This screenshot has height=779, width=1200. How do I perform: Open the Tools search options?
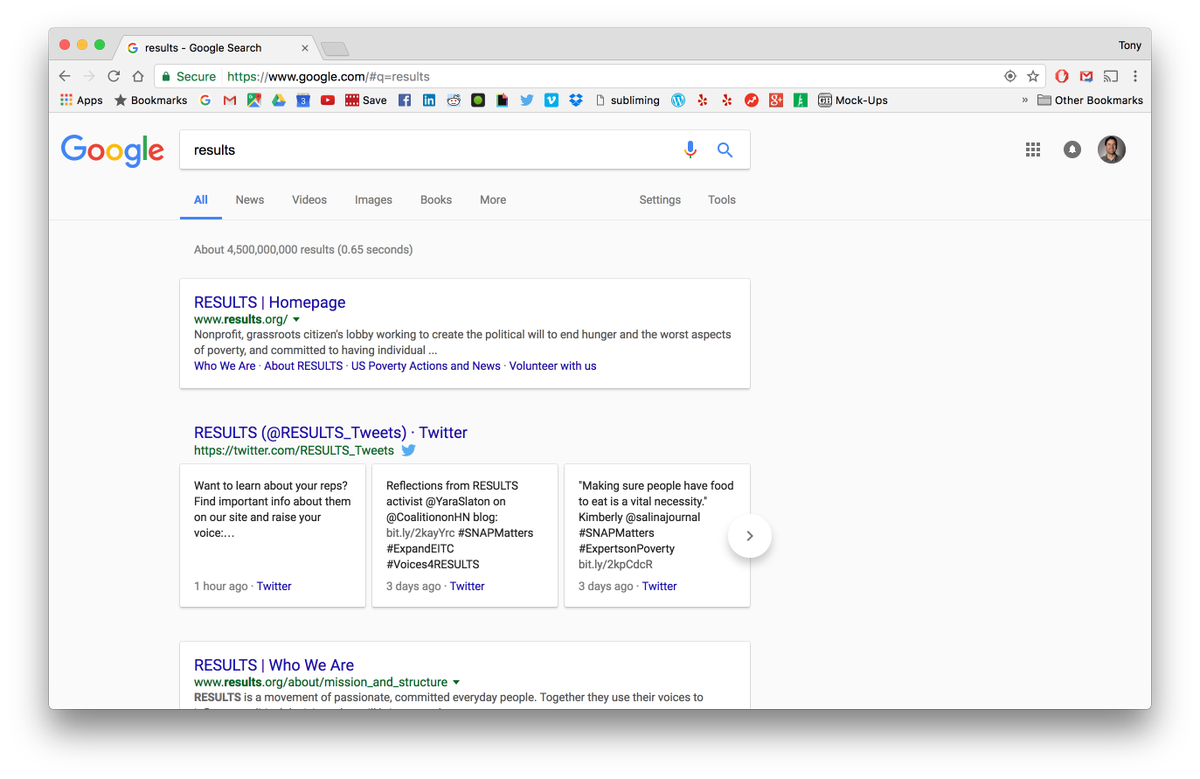pos(722,200)
